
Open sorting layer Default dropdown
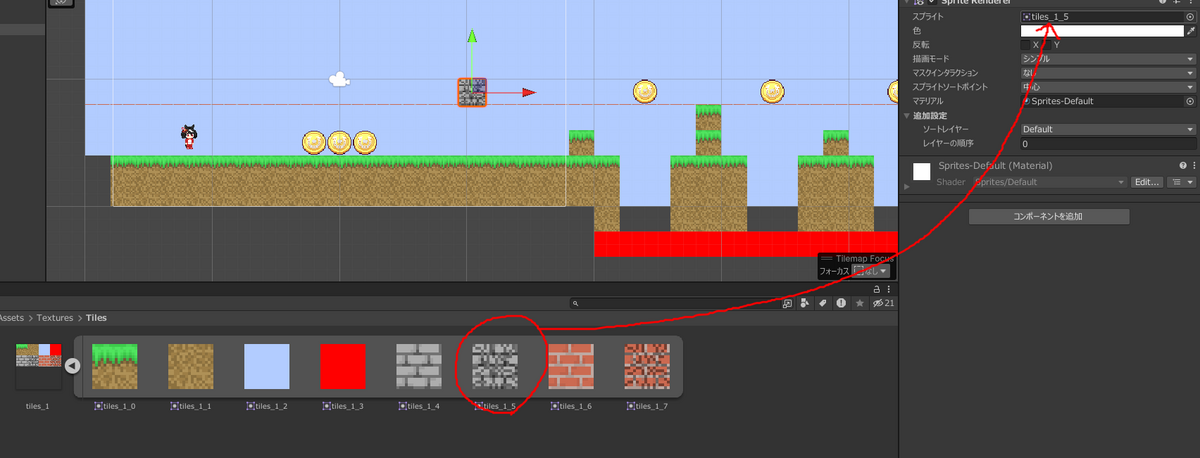pos(1109,129)
